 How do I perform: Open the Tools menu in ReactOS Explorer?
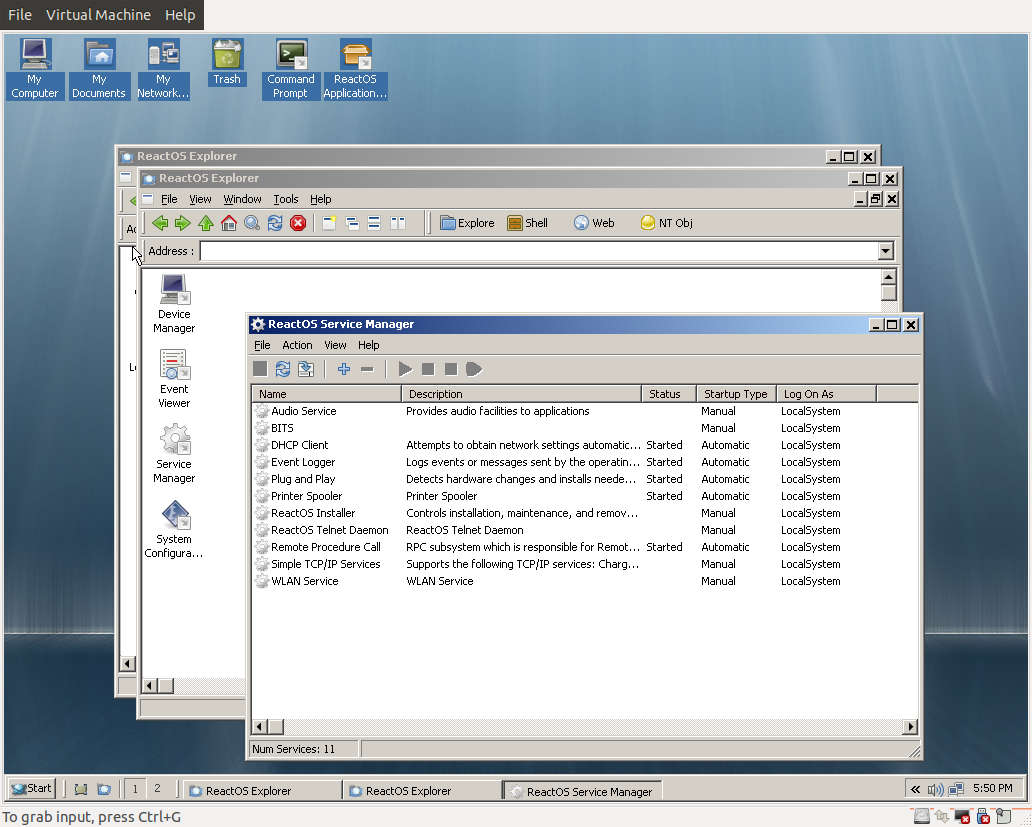[x=286, y=198]
